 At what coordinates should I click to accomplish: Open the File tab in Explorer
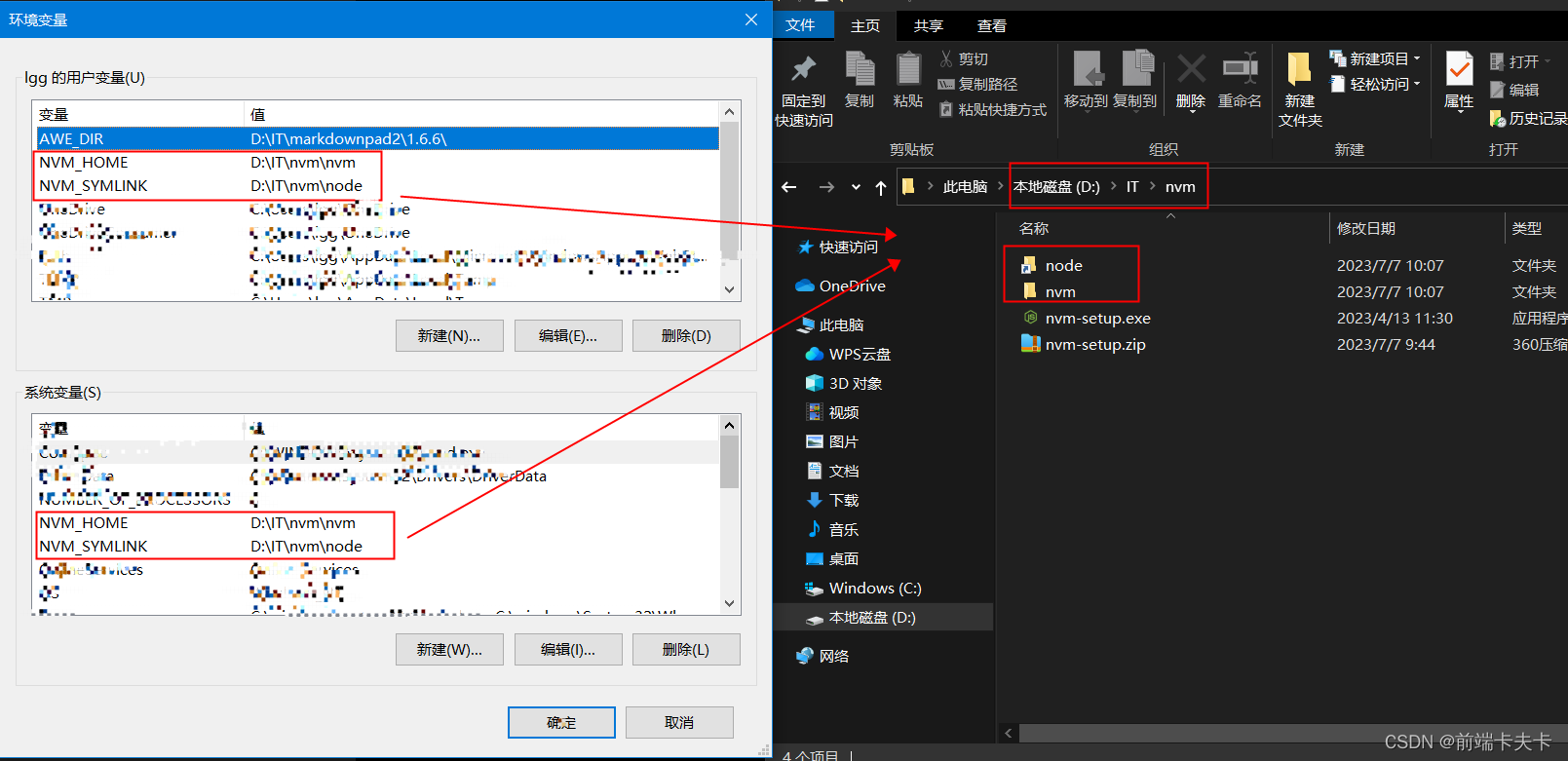(x=800, y=25)
